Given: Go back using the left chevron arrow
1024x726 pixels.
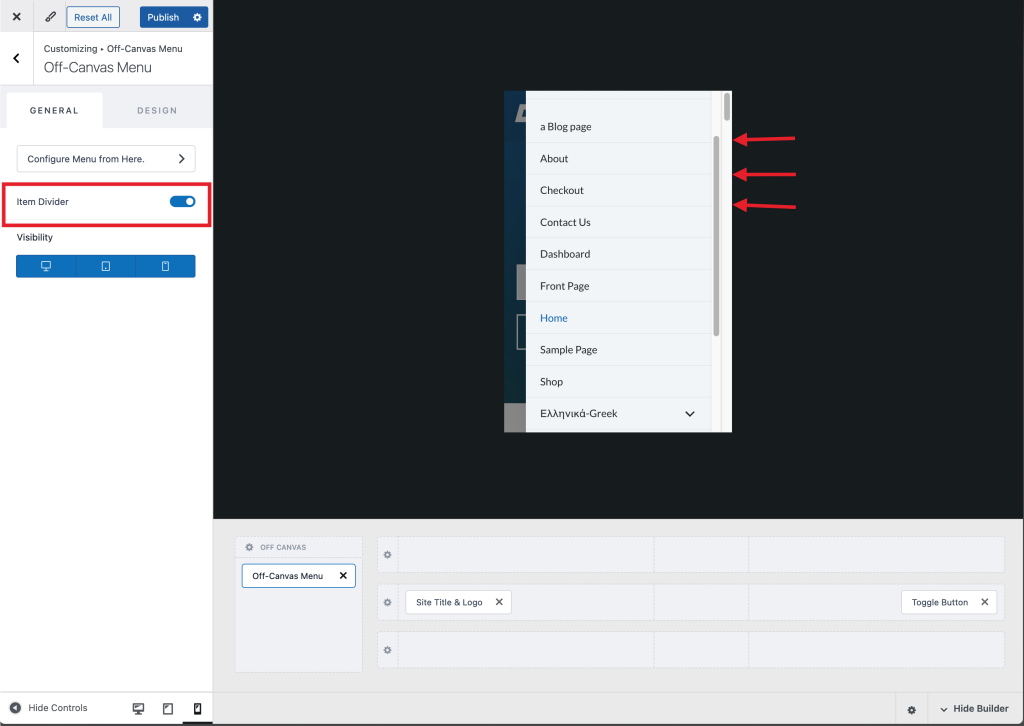Looking at the screenshot, I should [16, 59].
